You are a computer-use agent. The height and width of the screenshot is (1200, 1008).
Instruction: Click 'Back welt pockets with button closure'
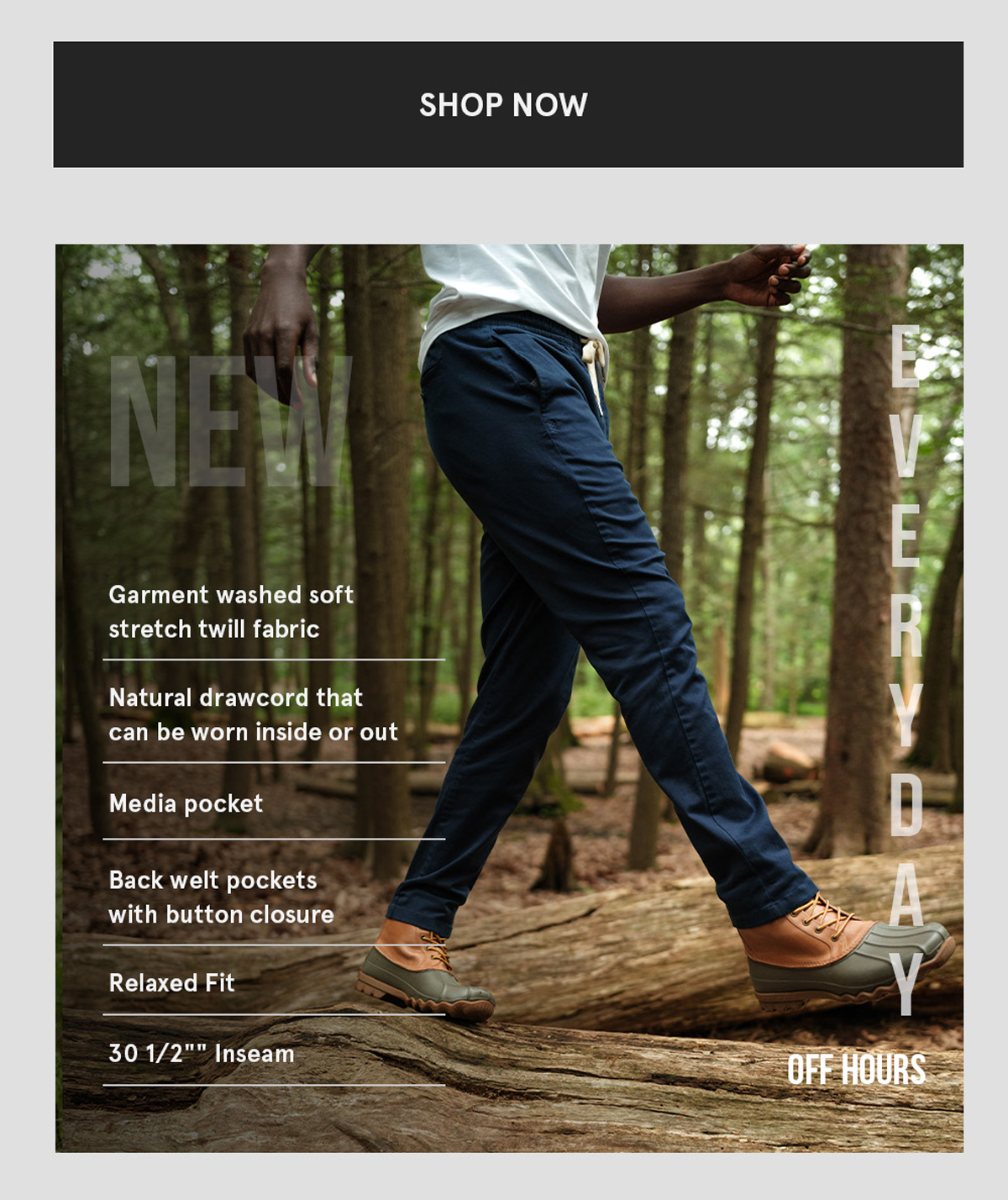pyautogui.click(x=221, y=897)
